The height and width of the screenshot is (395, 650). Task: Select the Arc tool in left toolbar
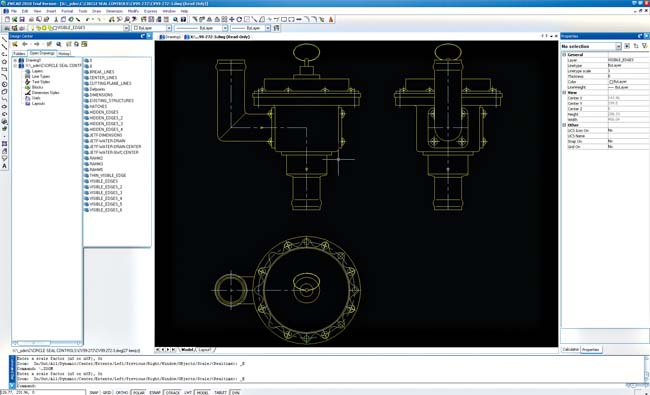4,76
